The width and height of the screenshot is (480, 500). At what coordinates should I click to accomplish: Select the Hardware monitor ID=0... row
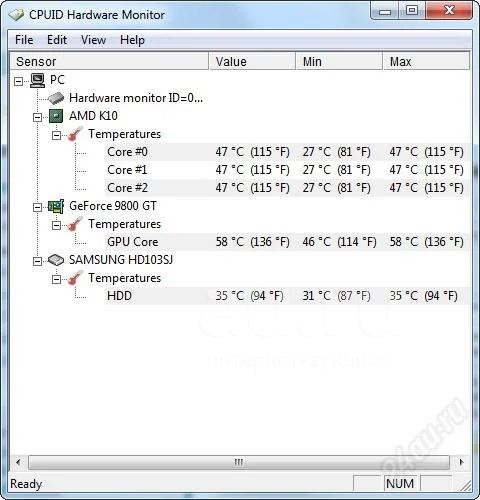click(x=136, y=98)
